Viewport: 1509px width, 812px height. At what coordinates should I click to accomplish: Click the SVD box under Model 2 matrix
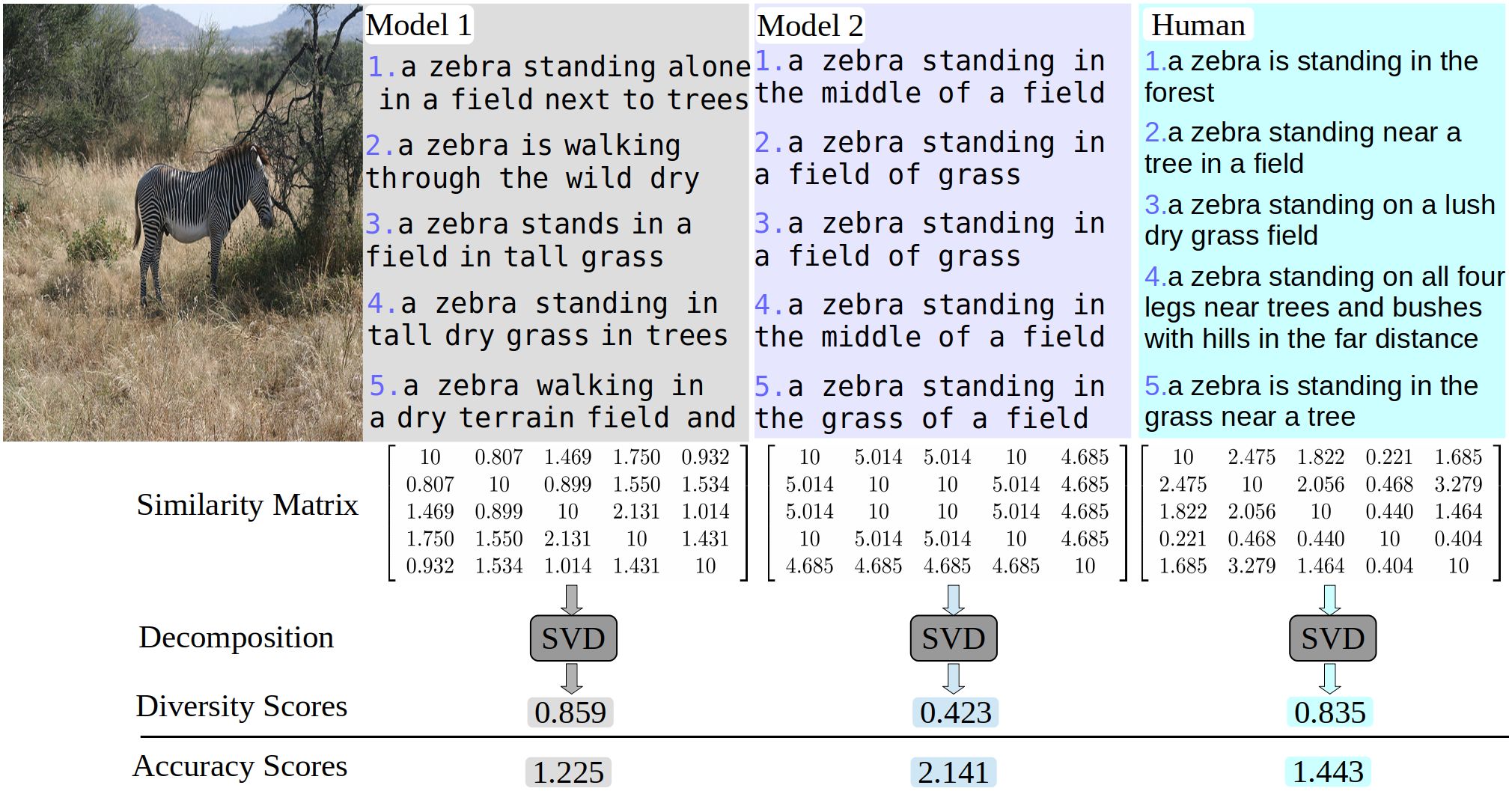pos(954,638)
